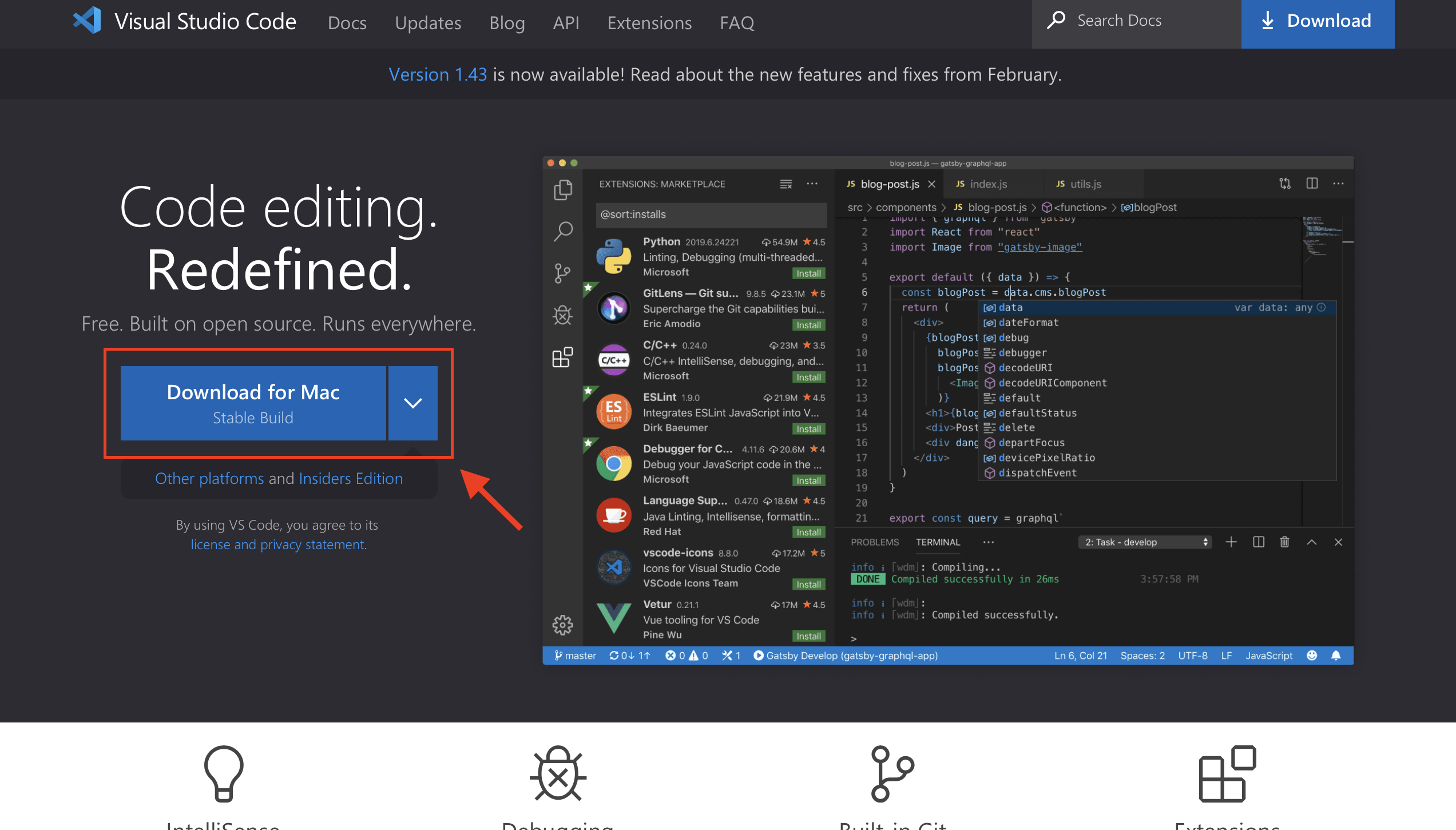Click Download for Mac Stable Build
The image size is (1456, 830).
tap(253, 403)
